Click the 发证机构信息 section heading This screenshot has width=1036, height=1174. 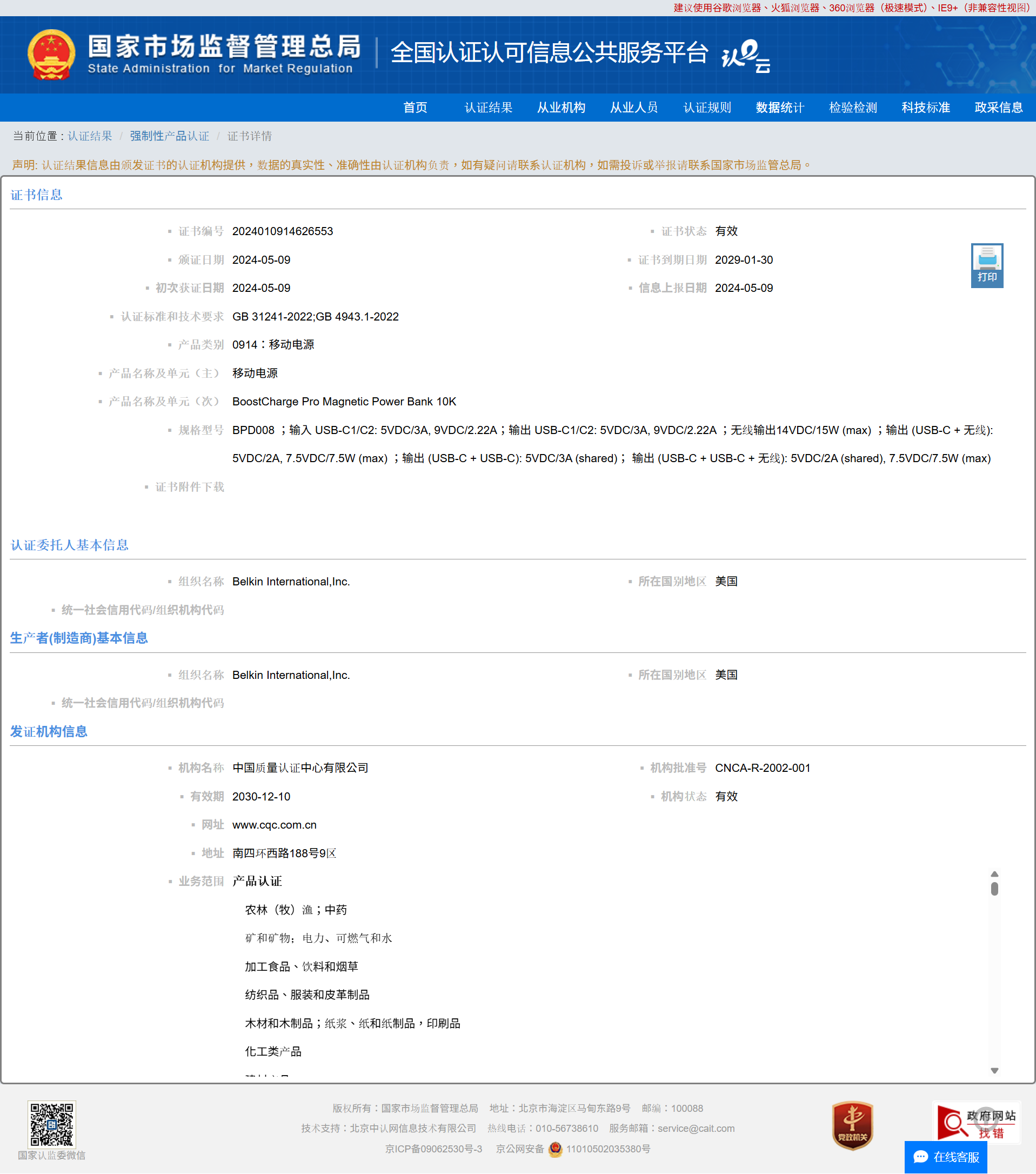(49, 731)
